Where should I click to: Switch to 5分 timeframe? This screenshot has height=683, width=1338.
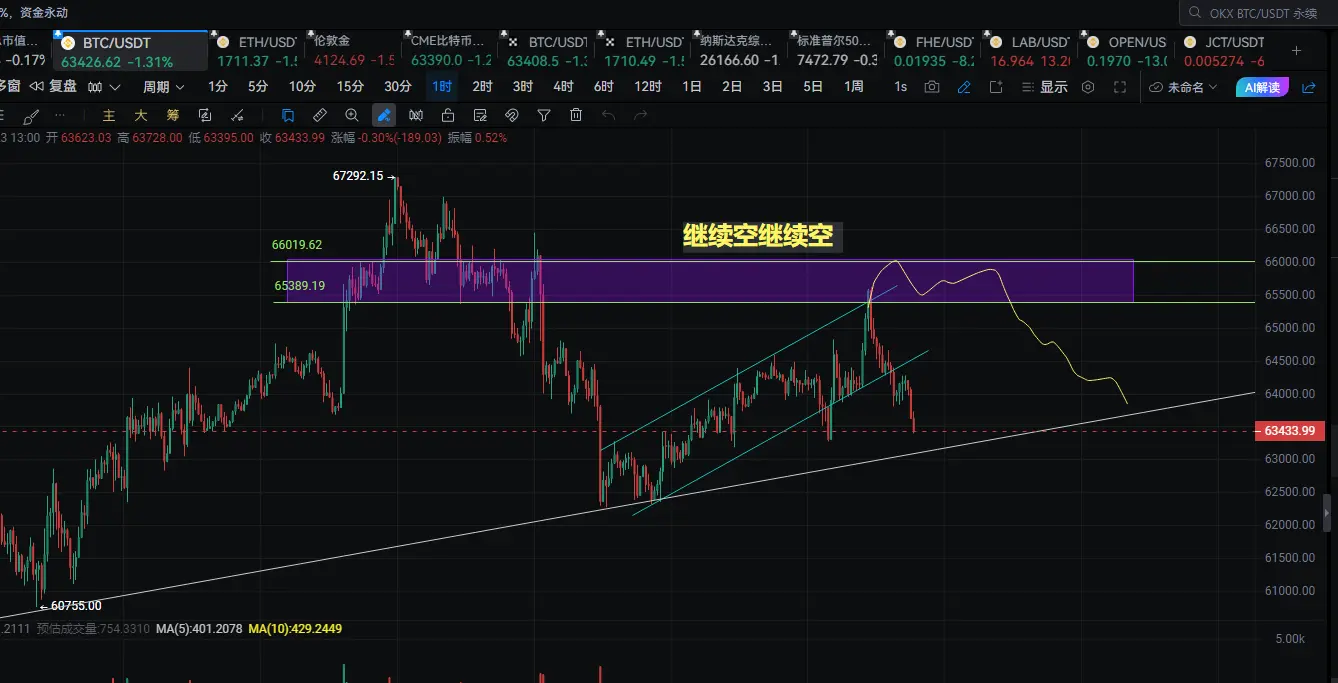(258, 87)
